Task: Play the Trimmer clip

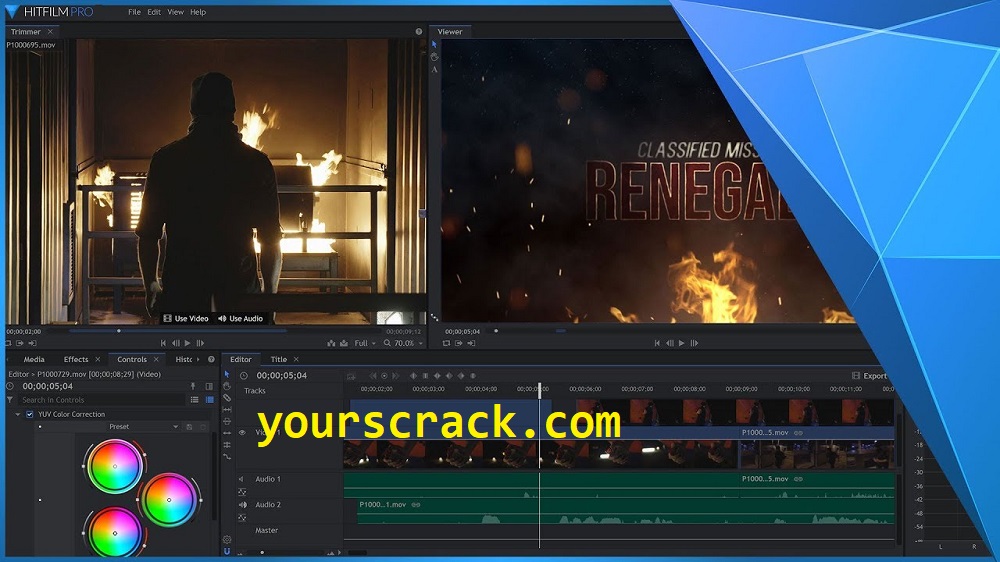Action: [188, 343]
